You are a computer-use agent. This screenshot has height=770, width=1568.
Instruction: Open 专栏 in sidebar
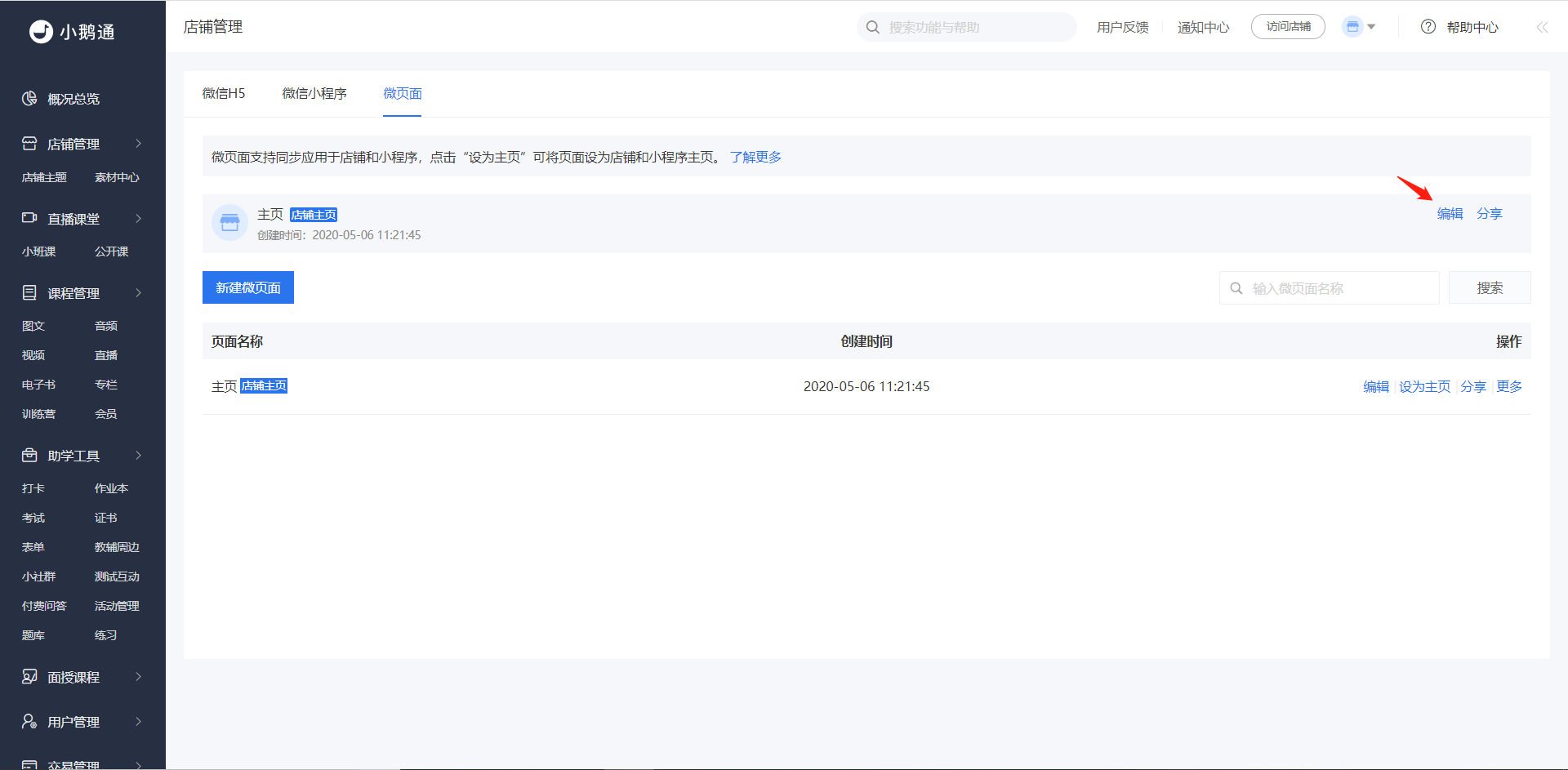pyautogui.click(x=105, y=385)
